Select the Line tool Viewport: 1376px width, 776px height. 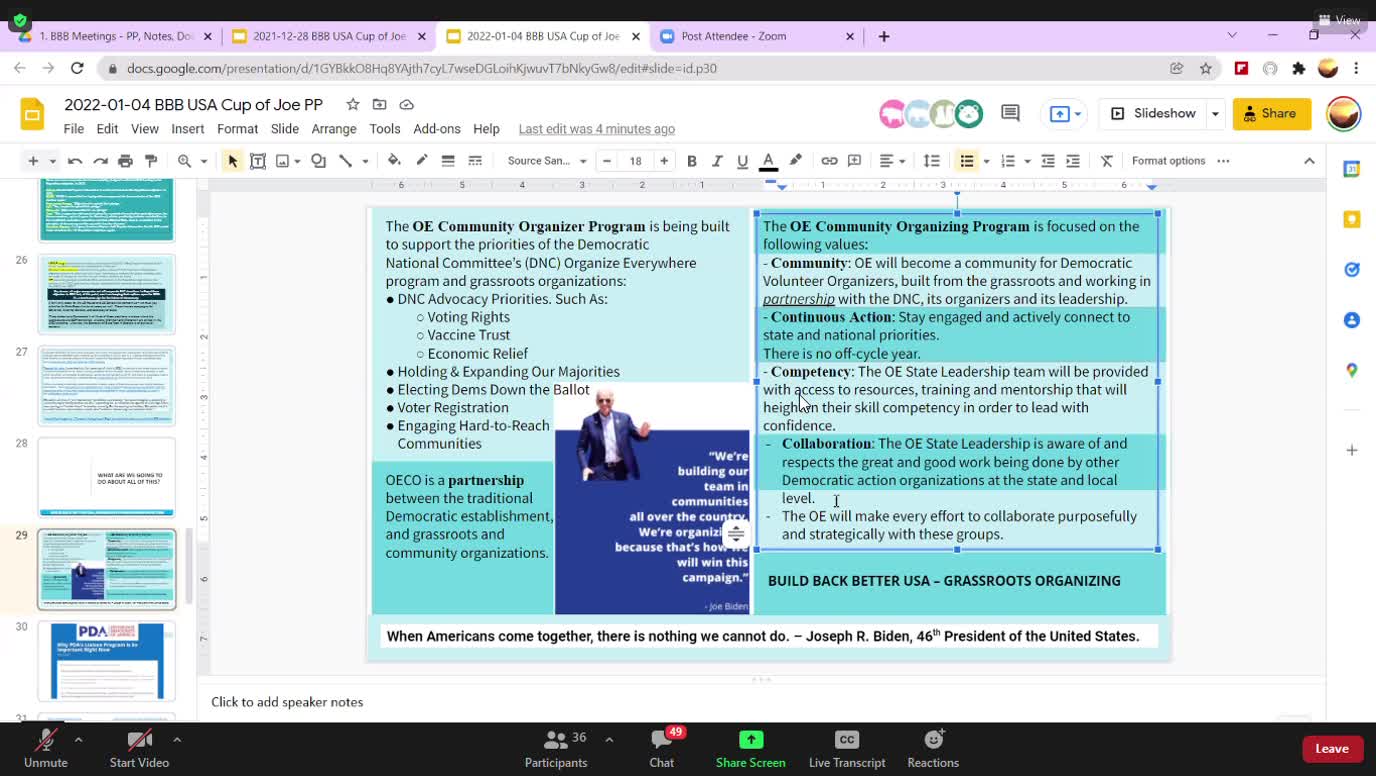point(345,161)
